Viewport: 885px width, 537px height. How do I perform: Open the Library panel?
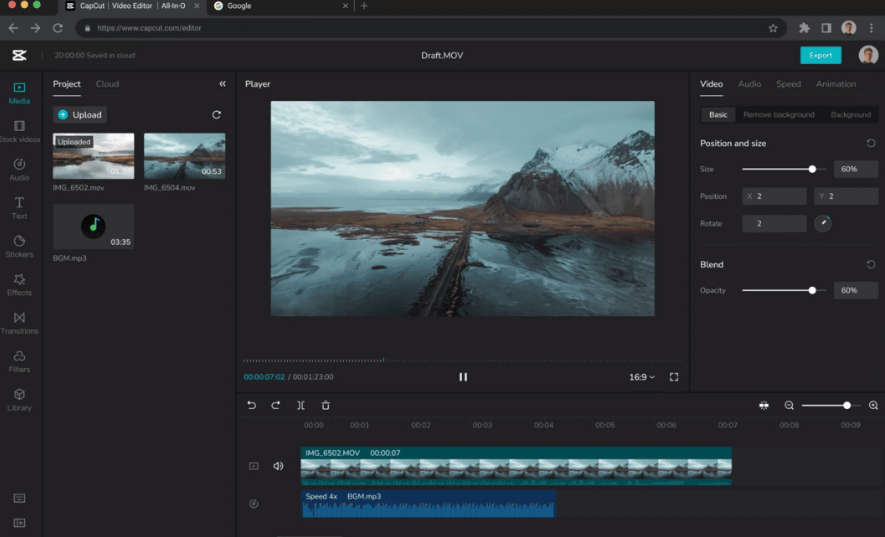[19, 400]
